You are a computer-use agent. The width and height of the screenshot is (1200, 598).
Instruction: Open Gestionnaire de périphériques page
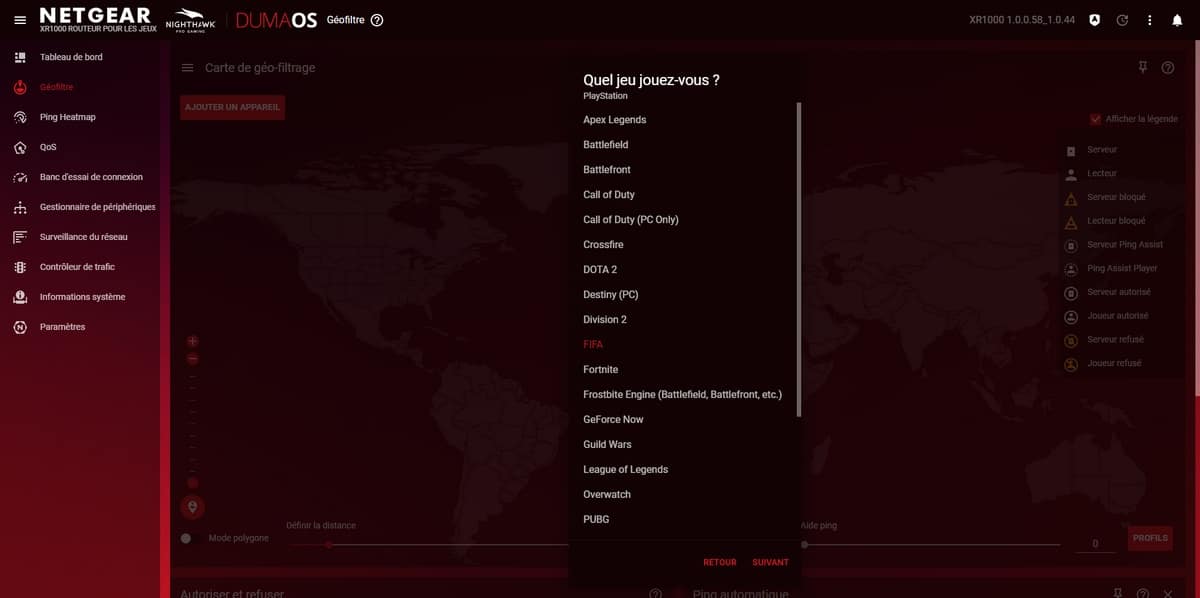click(98, 207)
